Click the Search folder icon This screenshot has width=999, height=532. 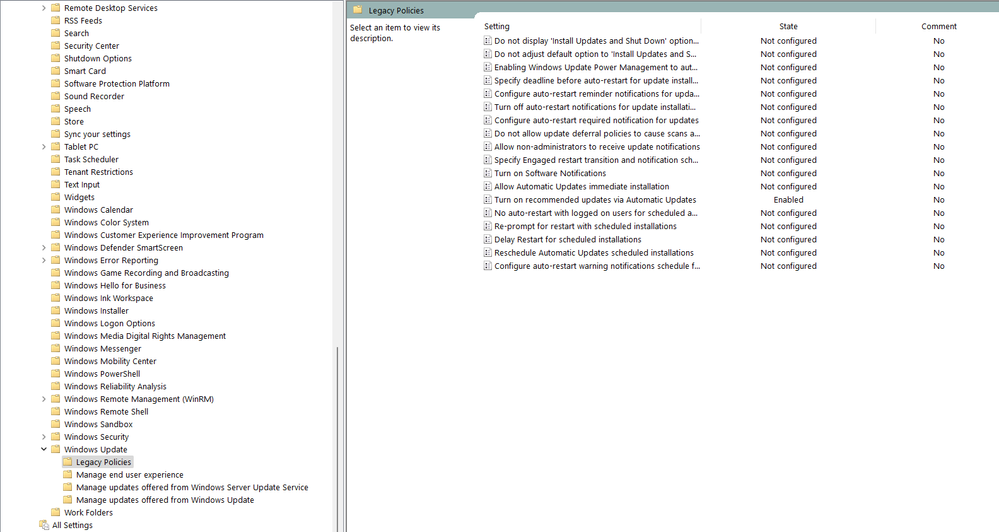(x=55, y=33)
